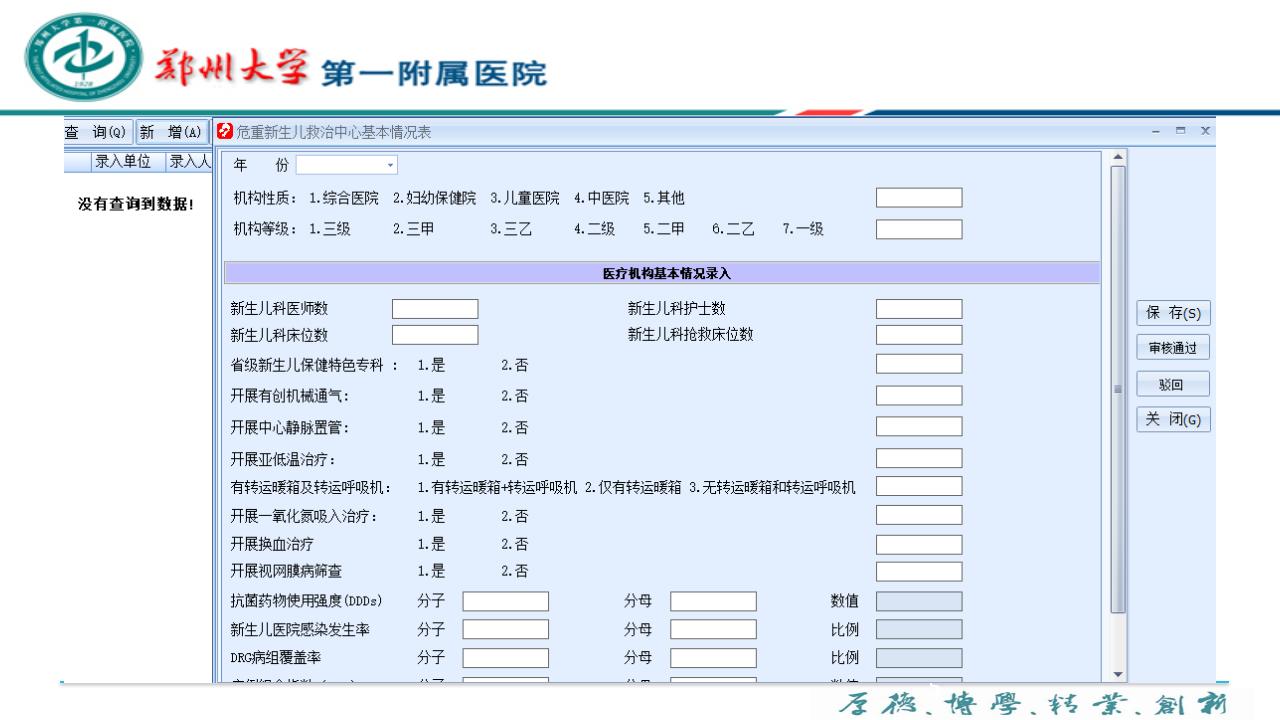This screenshot has width=1280, height=720.
Task: Approve with 审核通过 button
Action: 1173,348
